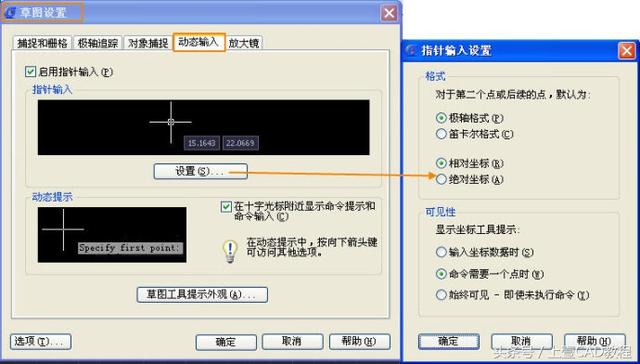Click 取消 in the 草图设置 dialog

[292, 342]
